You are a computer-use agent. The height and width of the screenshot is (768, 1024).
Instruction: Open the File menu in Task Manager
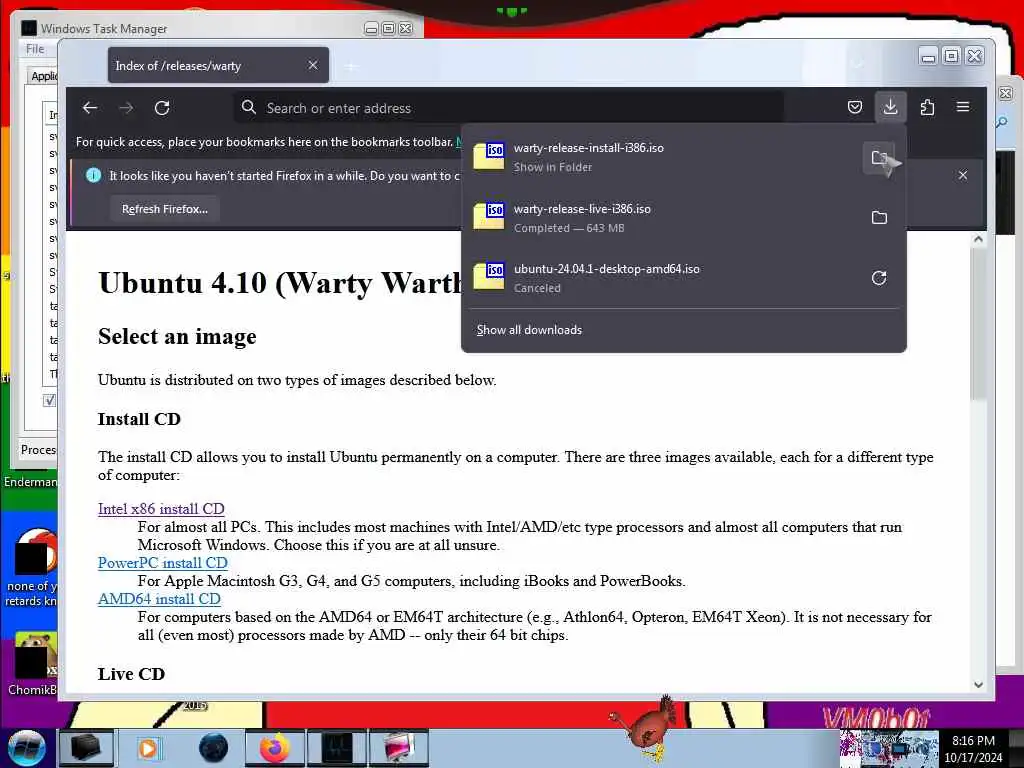coord(35,49)
